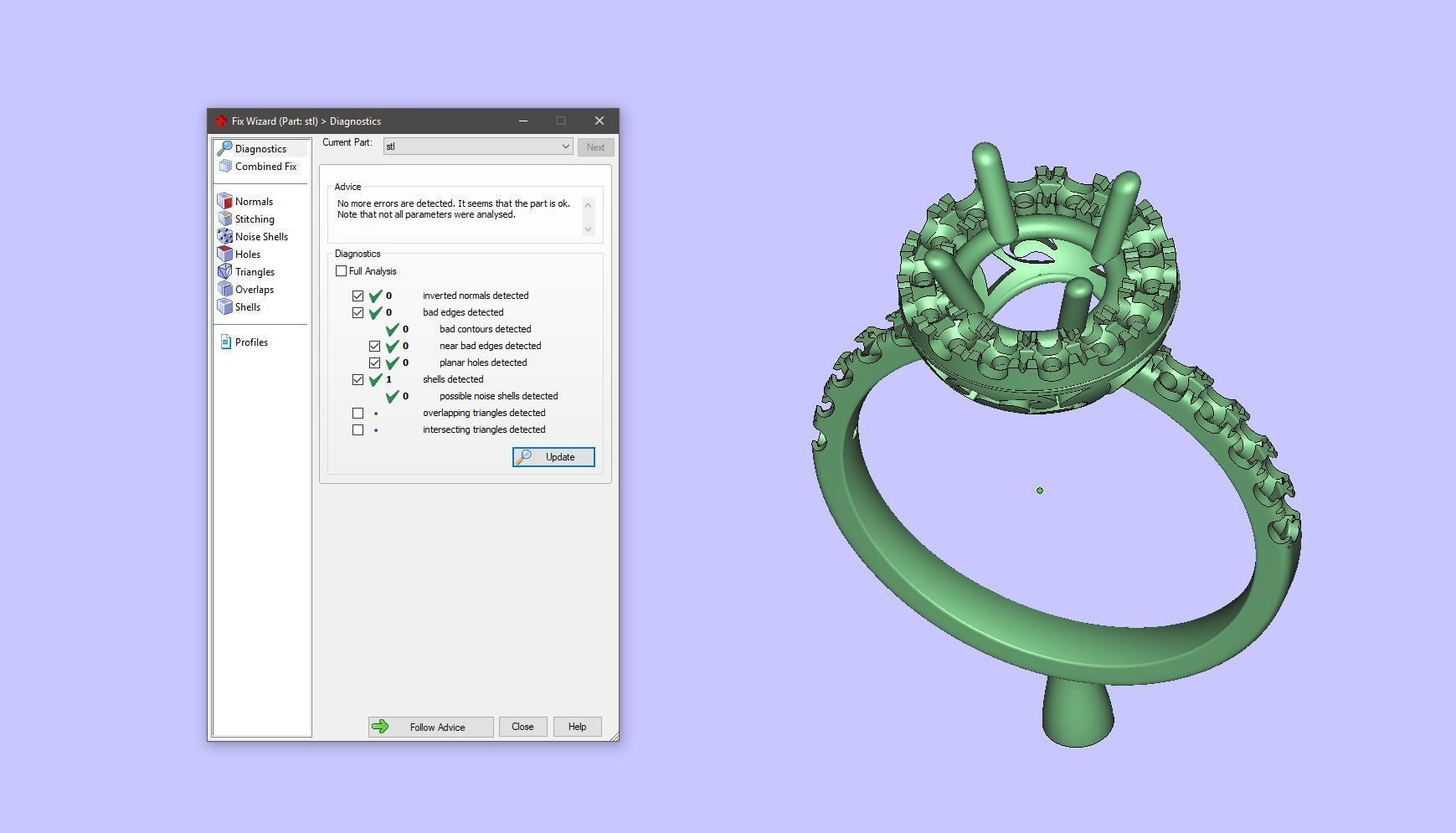Click the Shells cube icon

pyautogui.click(x=224, y=307)
